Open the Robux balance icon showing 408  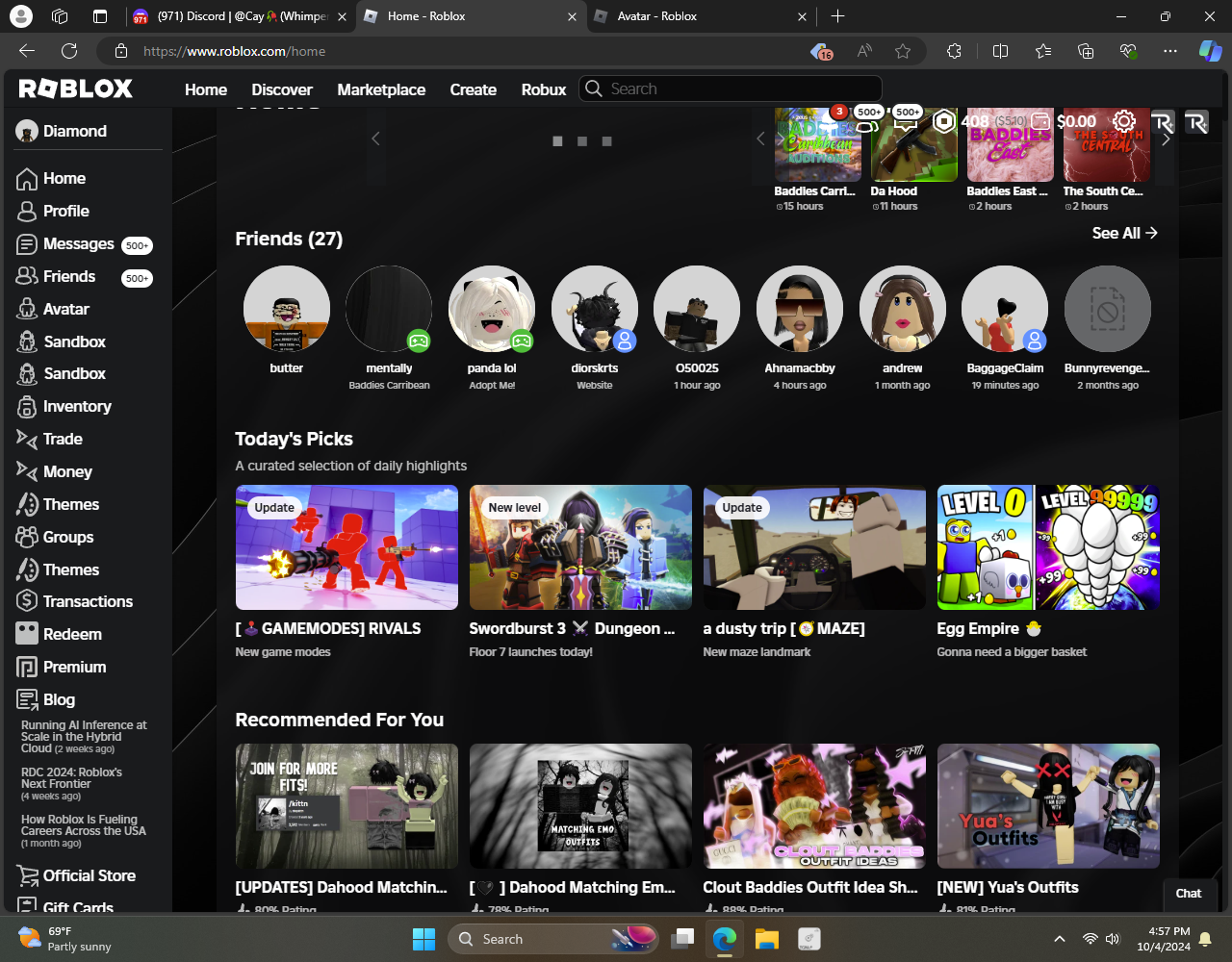point(944,121)
